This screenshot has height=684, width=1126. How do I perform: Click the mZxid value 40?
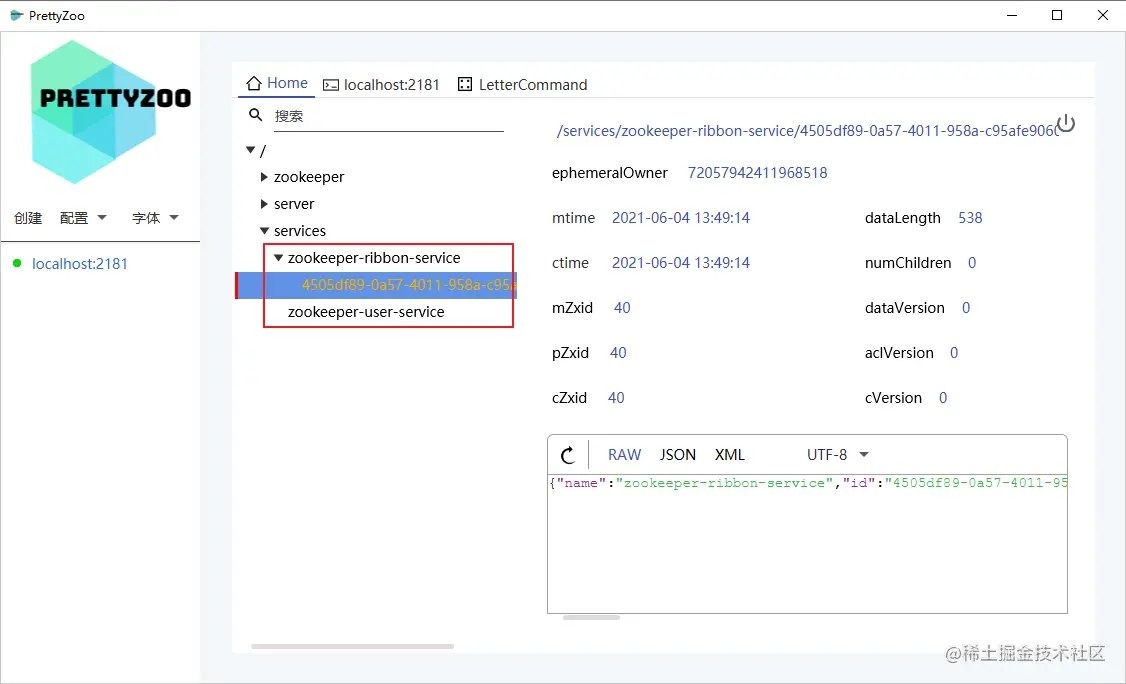[x=622, y=308]
